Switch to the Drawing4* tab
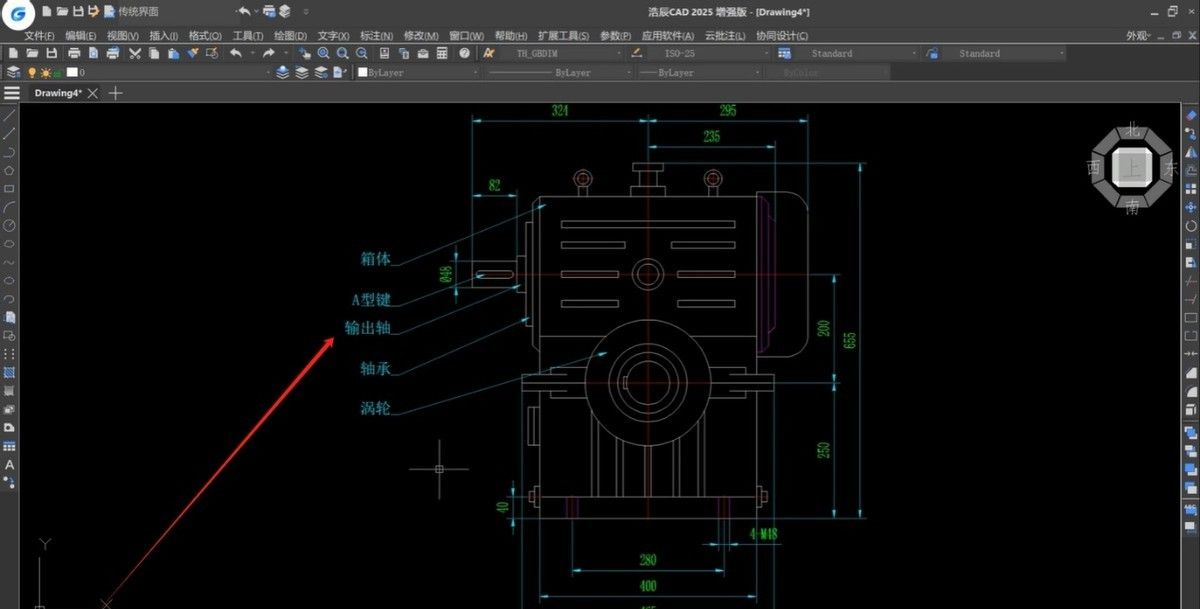Image resolution: width=1200 pixels, height=609 pixels. (58, 93)
